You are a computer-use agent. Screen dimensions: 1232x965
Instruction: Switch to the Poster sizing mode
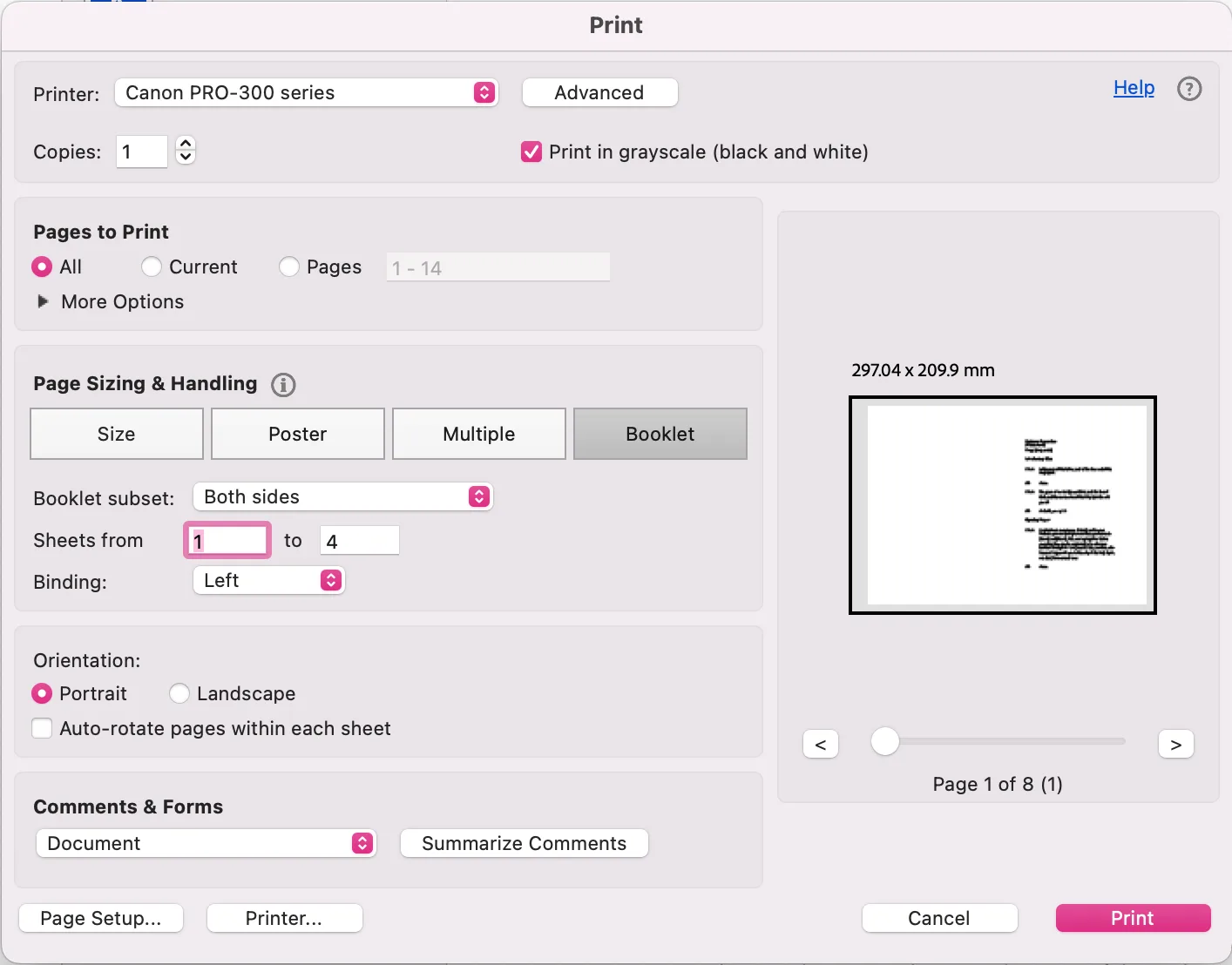pyautogui.click(x=297, y=434)
